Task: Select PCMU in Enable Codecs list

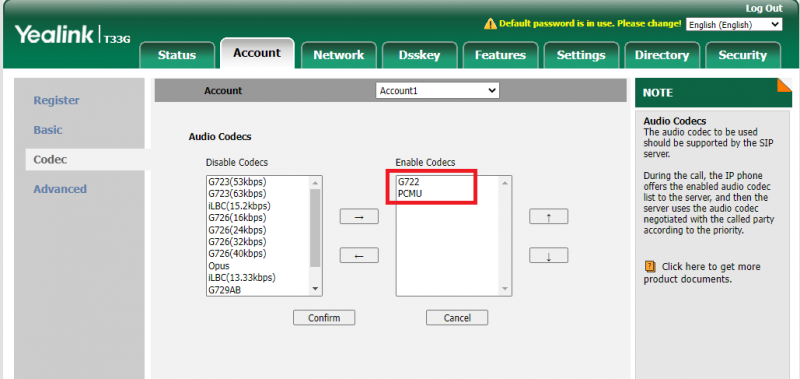Action: (x=410, y=194)
